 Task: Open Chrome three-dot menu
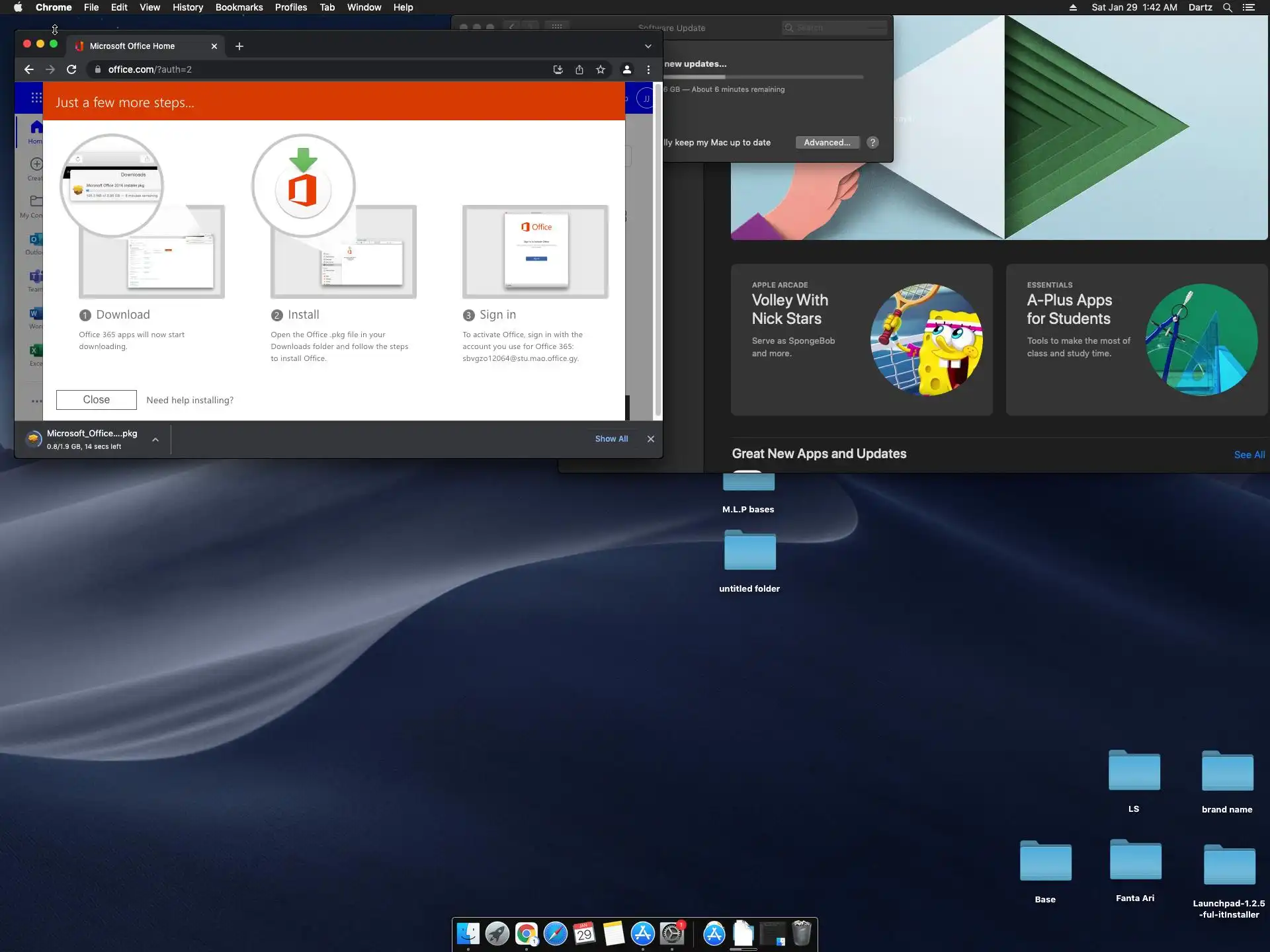648,69
